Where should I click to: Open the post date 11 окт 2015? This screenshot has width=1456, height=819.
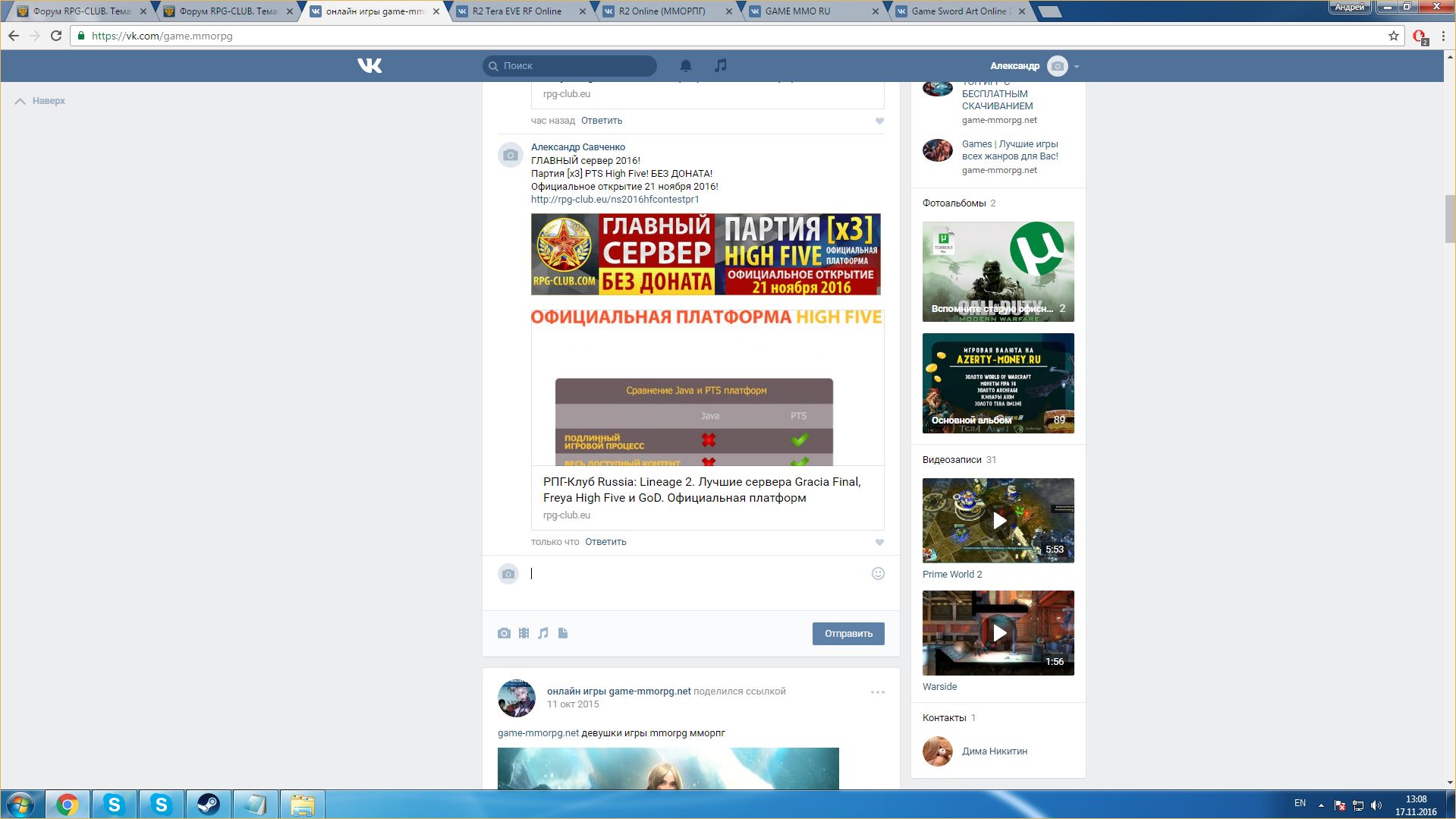(573, 704)
